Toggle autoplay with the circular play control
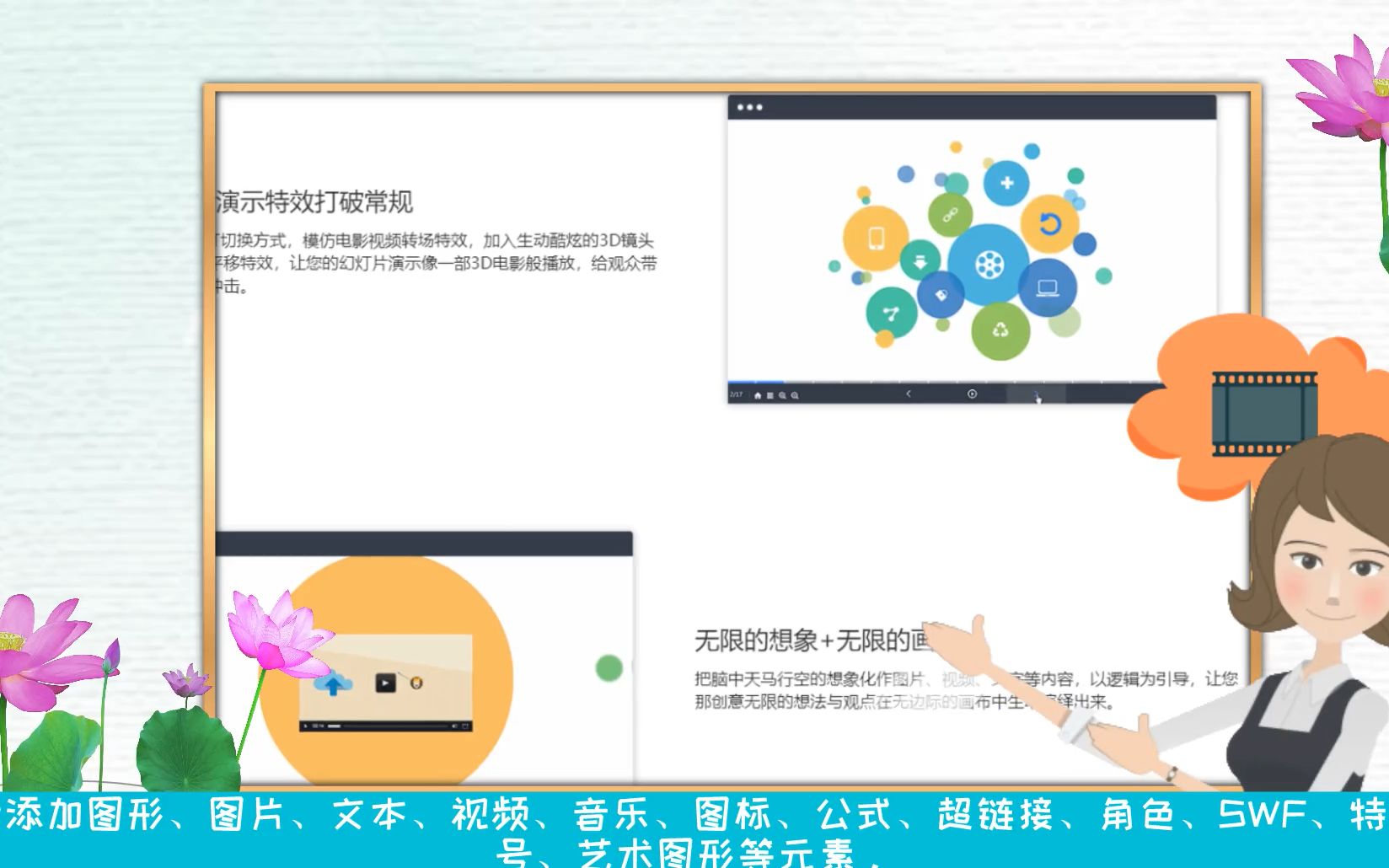 [971, 394]
